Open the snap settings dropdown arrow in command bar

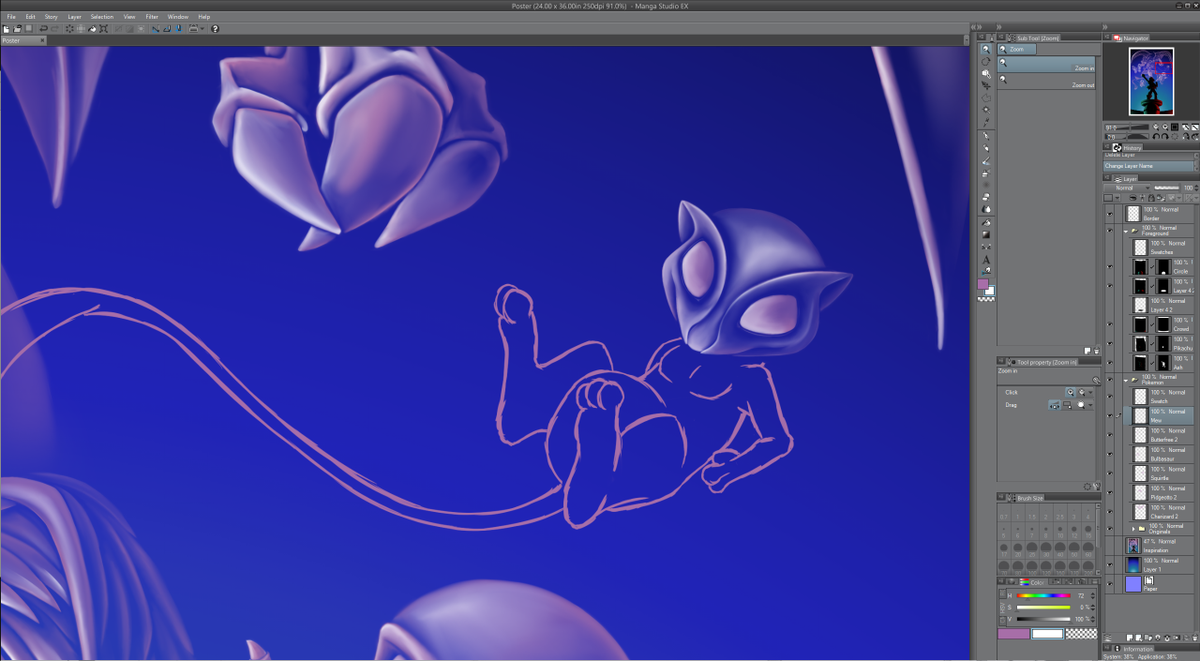click(x=202, y=29)
